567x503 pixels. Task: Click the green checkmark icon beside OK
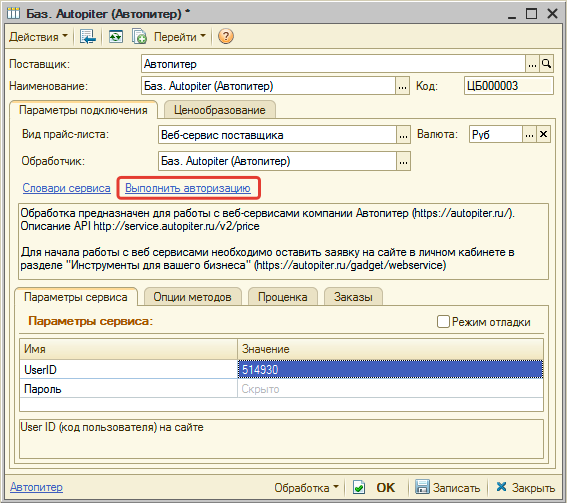click(x=359, y=487)
